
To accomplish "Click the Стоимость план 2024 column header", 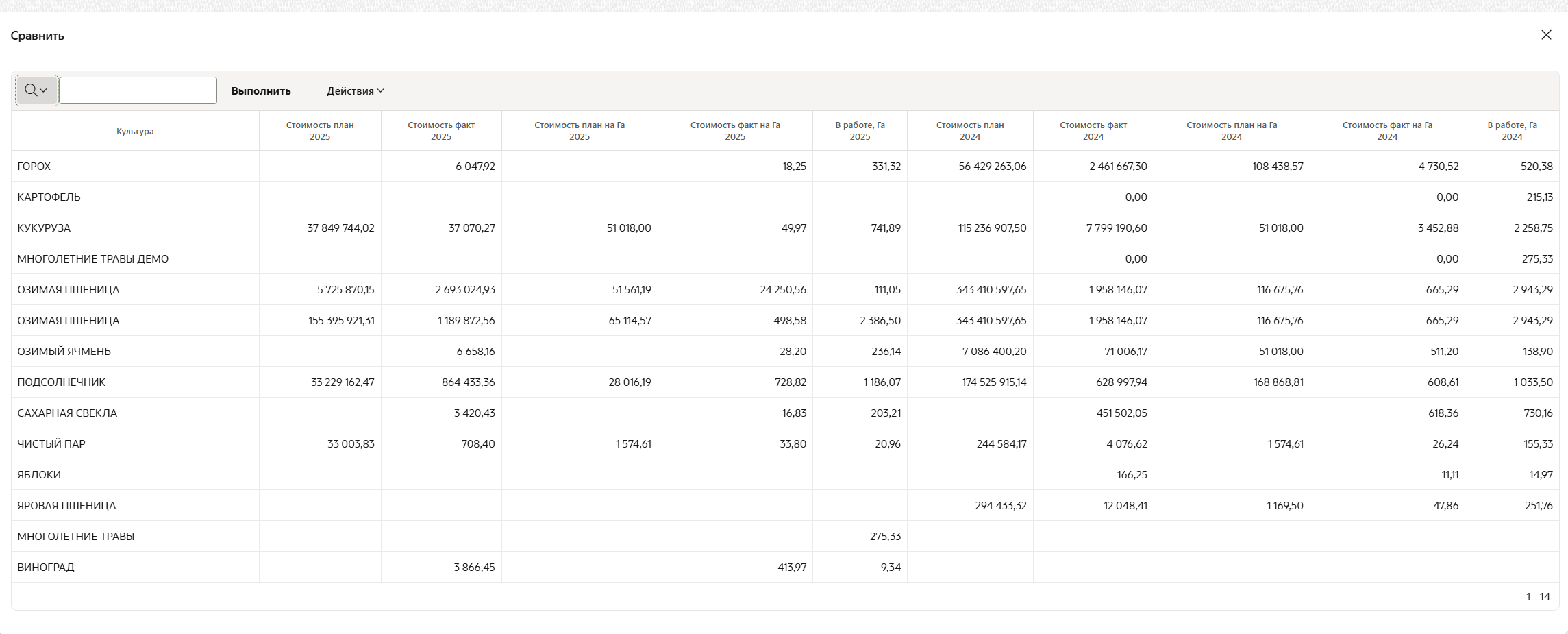I will tap(970, 131).
